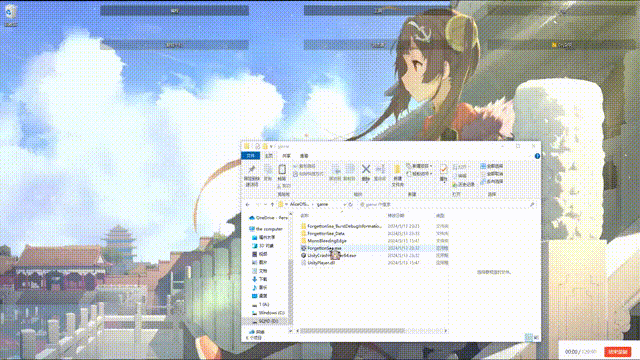Open the address bar history dropdown
Viewport: 640px width, 360px height.
(344, 204)
